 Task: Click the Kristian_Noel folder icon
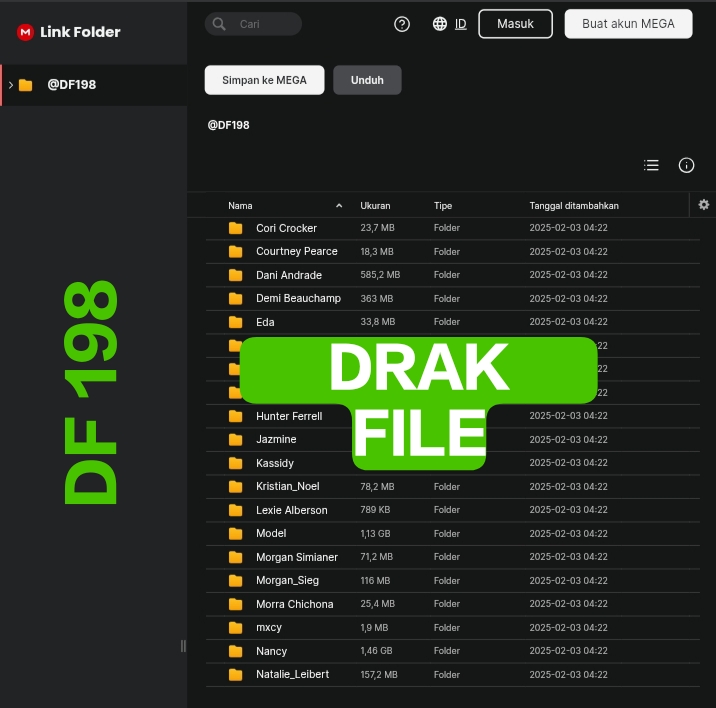point(236,486)
